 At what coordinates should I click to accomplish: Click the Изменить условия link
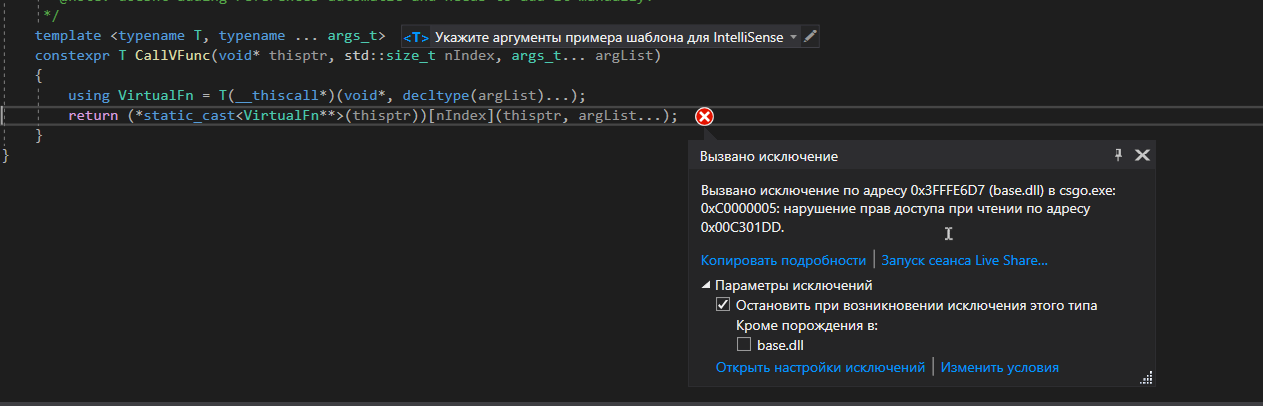tap(999, 367)
